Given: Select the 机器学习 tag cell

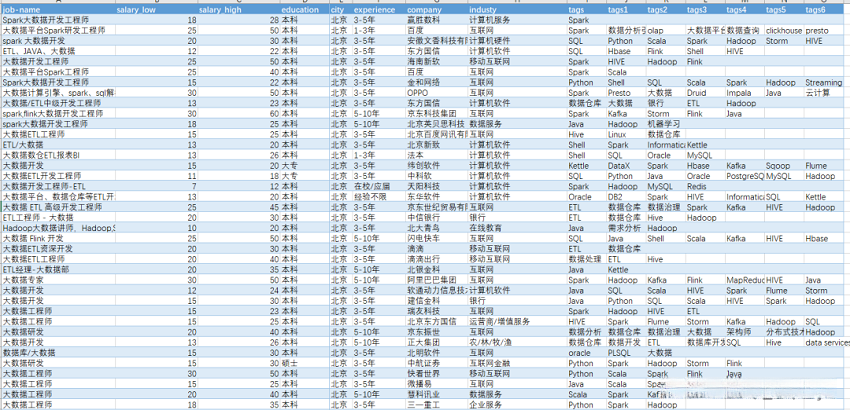Looking at the screenshot, I should click(x=665, y=124).
